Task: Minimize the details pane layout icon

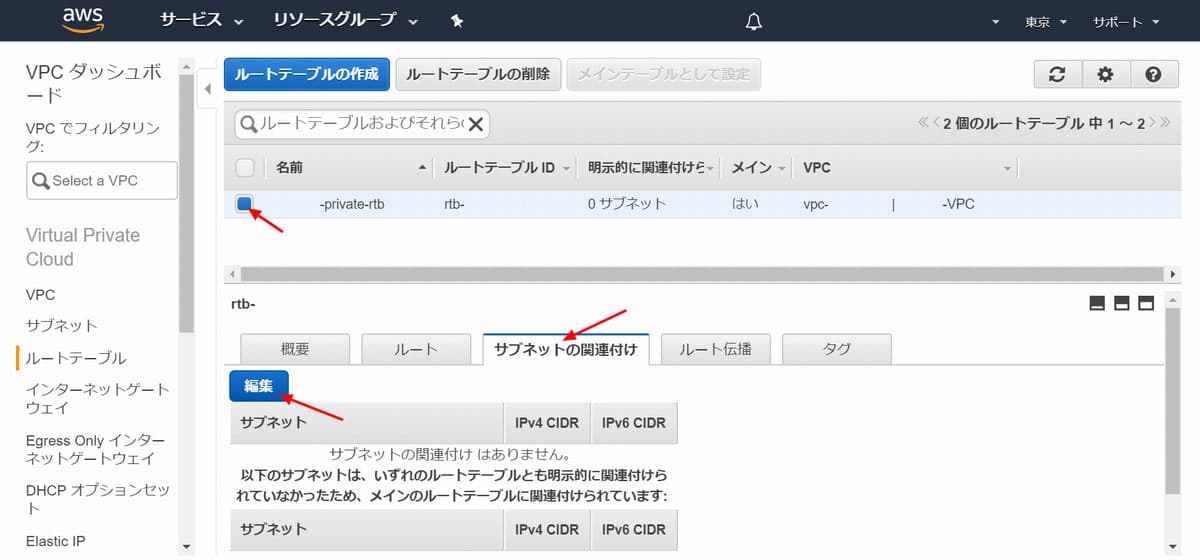Action: pyautogui.click(x=1096, y=303)
